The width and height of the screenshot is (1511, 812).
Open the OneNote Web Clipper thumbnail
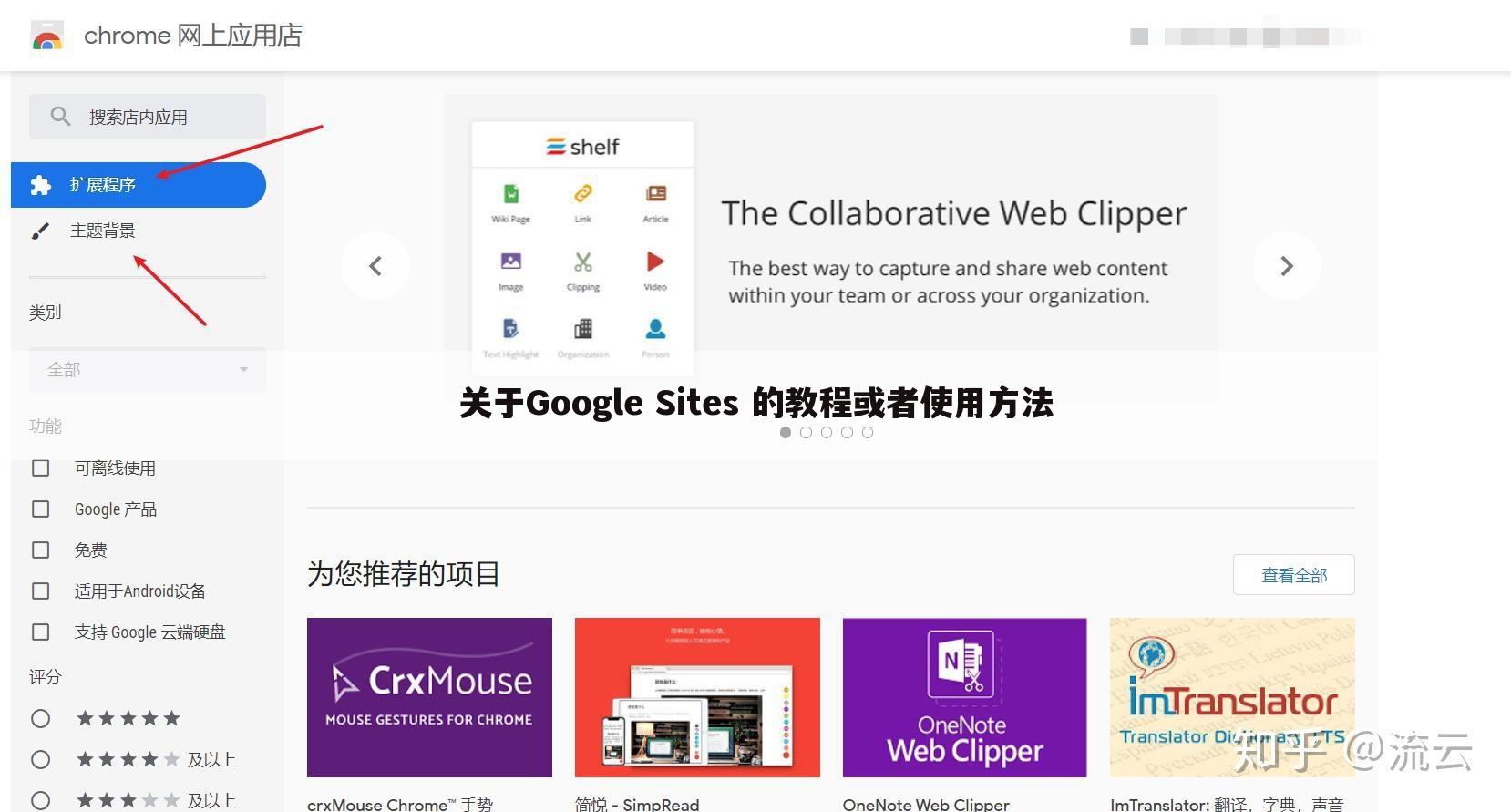(965, 697)
